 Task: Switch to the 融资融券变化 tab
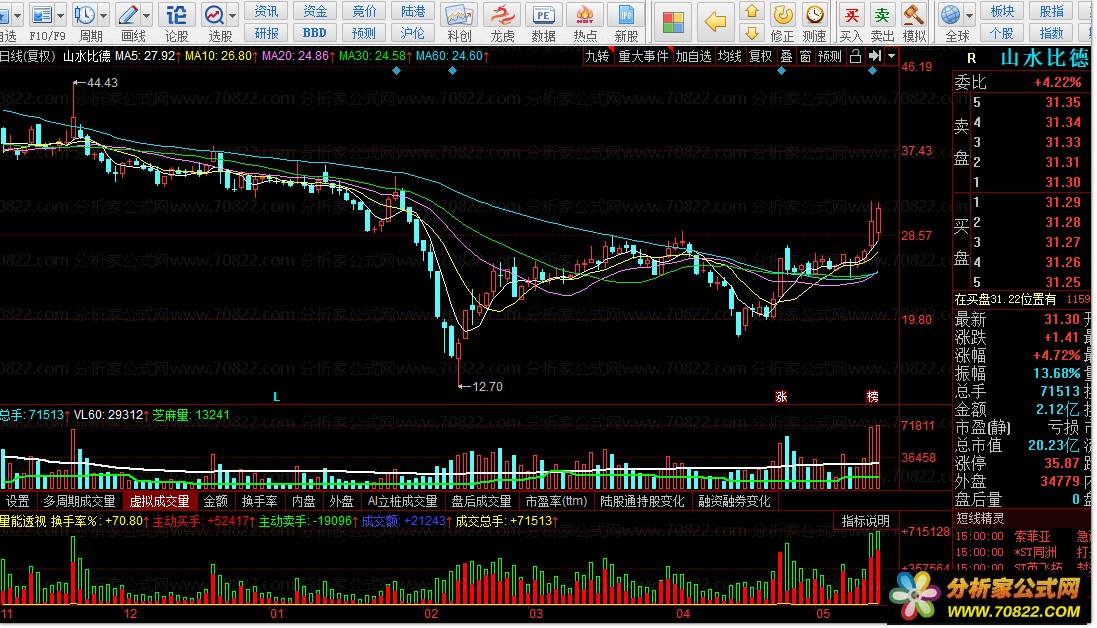[735, 501]
